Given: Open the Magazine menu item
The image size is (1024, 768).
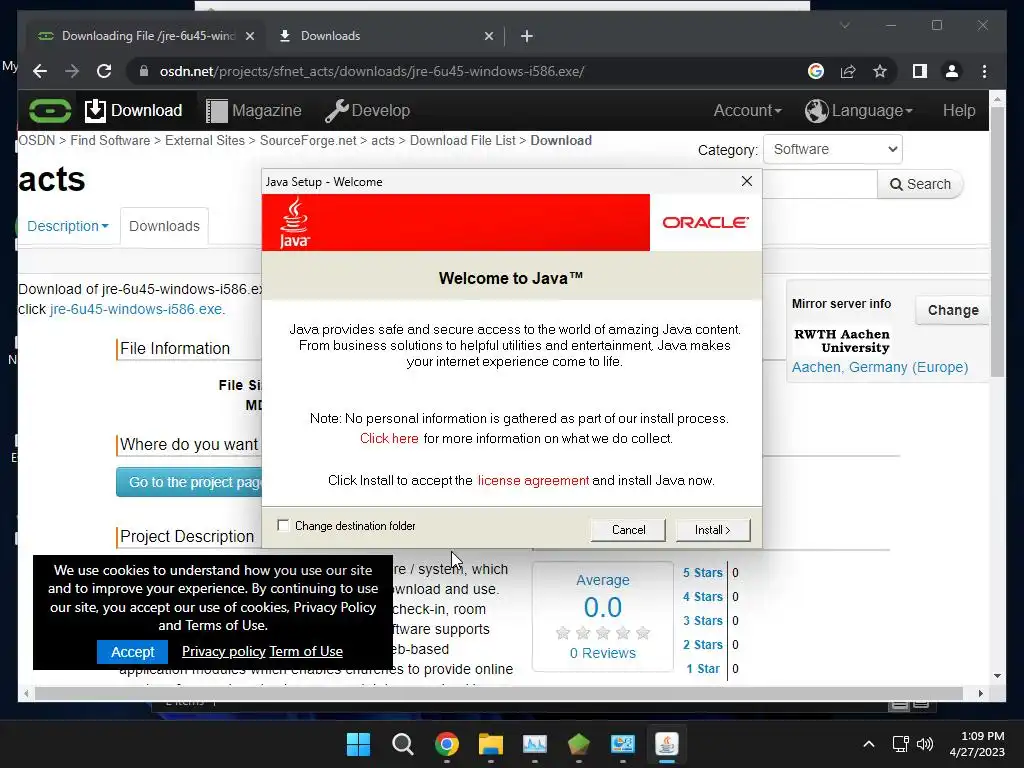Looking at the screenshot, I should click(254, 110).
